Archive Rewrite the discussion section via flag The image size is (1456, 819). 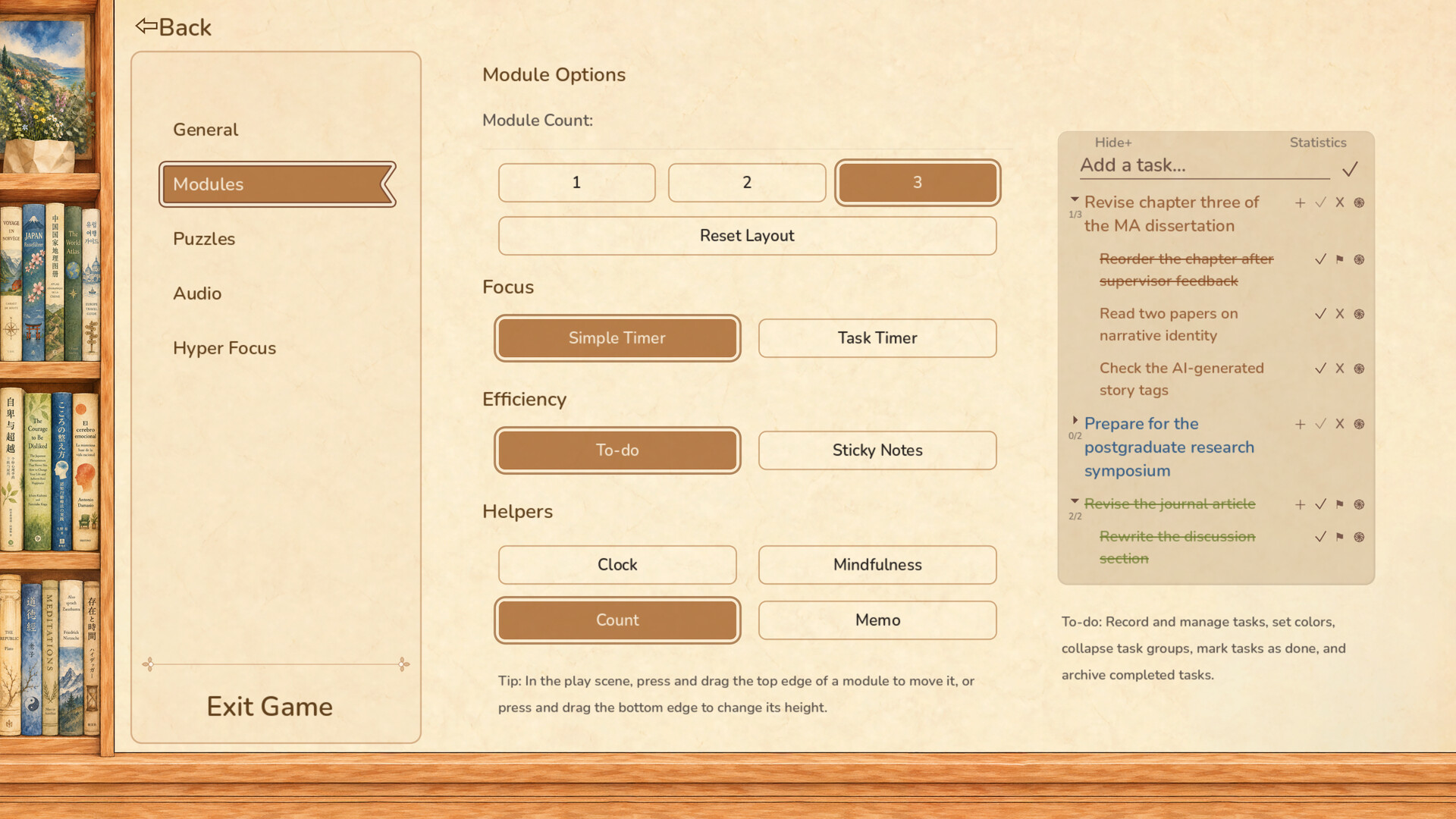tap(1339, 537)
